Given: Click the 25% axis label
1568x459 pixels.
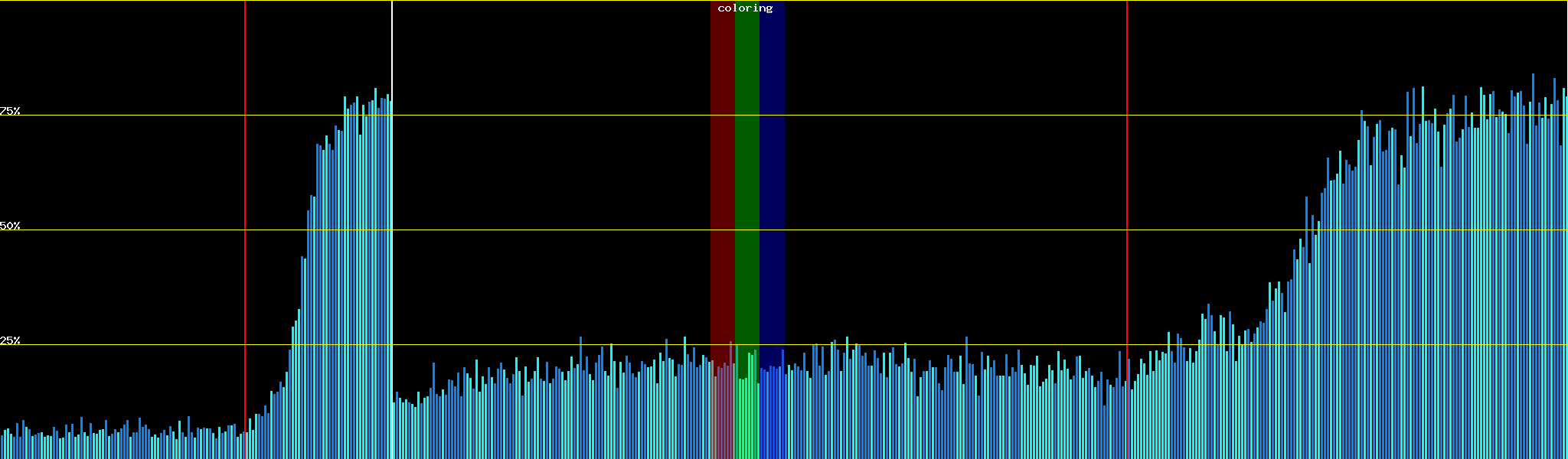Looking at the screenshot, I should click(x=10, y=340).
